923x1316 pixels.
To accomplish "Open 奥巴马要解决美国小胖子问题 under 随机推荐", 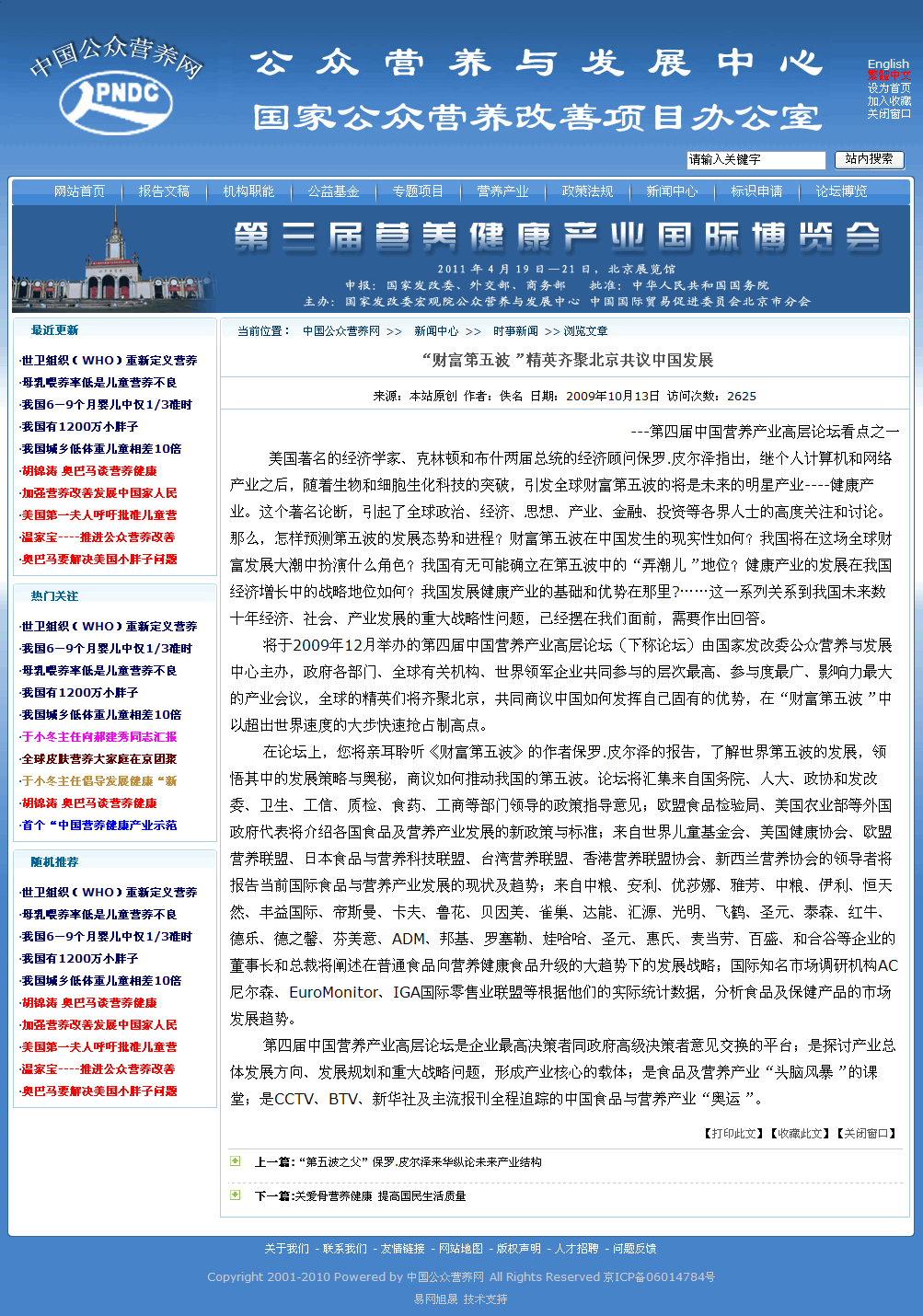I will coord(98,1091).
